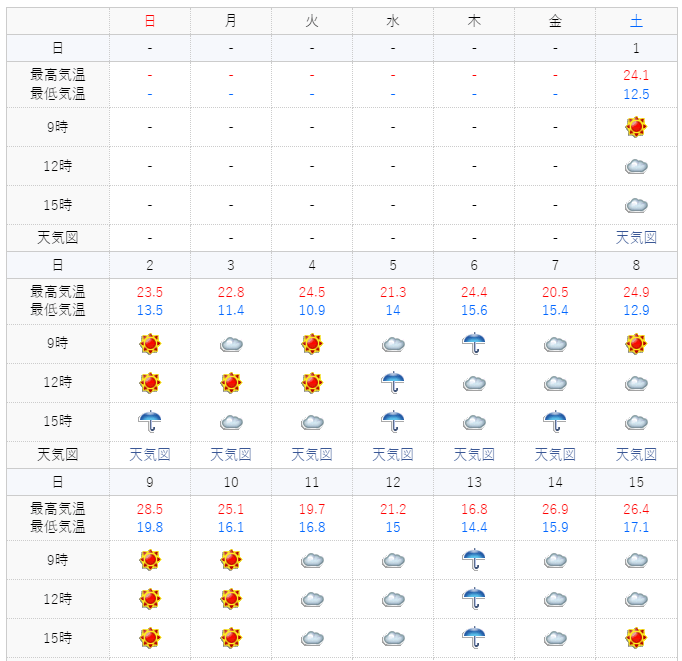Click the low temperature 11.4 for day 3
Image resolution: width=682 pixels, height=661 pixels.
point(231,310)
